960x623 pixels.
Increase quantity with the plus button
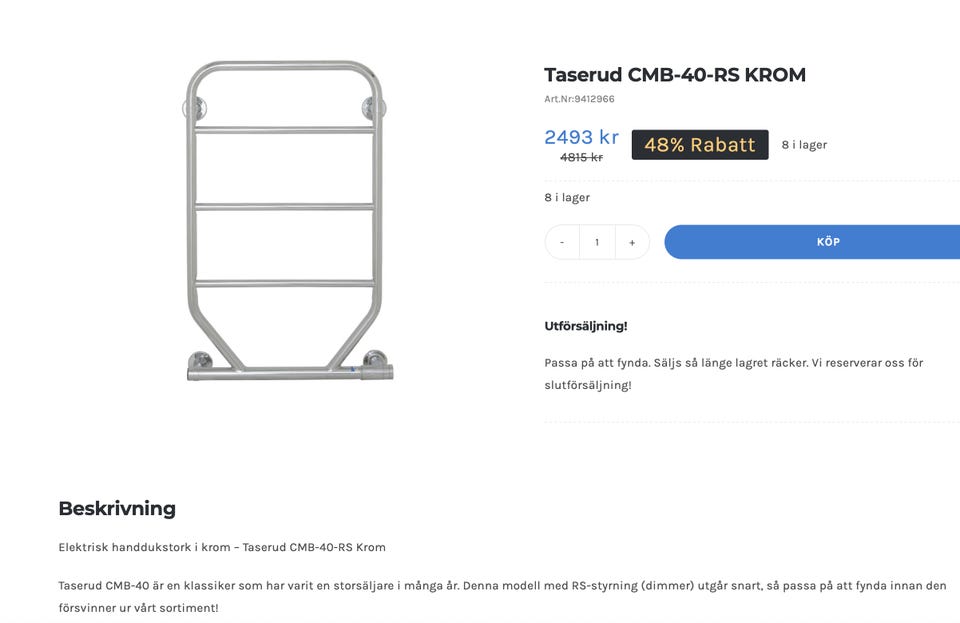click(632, 242)
